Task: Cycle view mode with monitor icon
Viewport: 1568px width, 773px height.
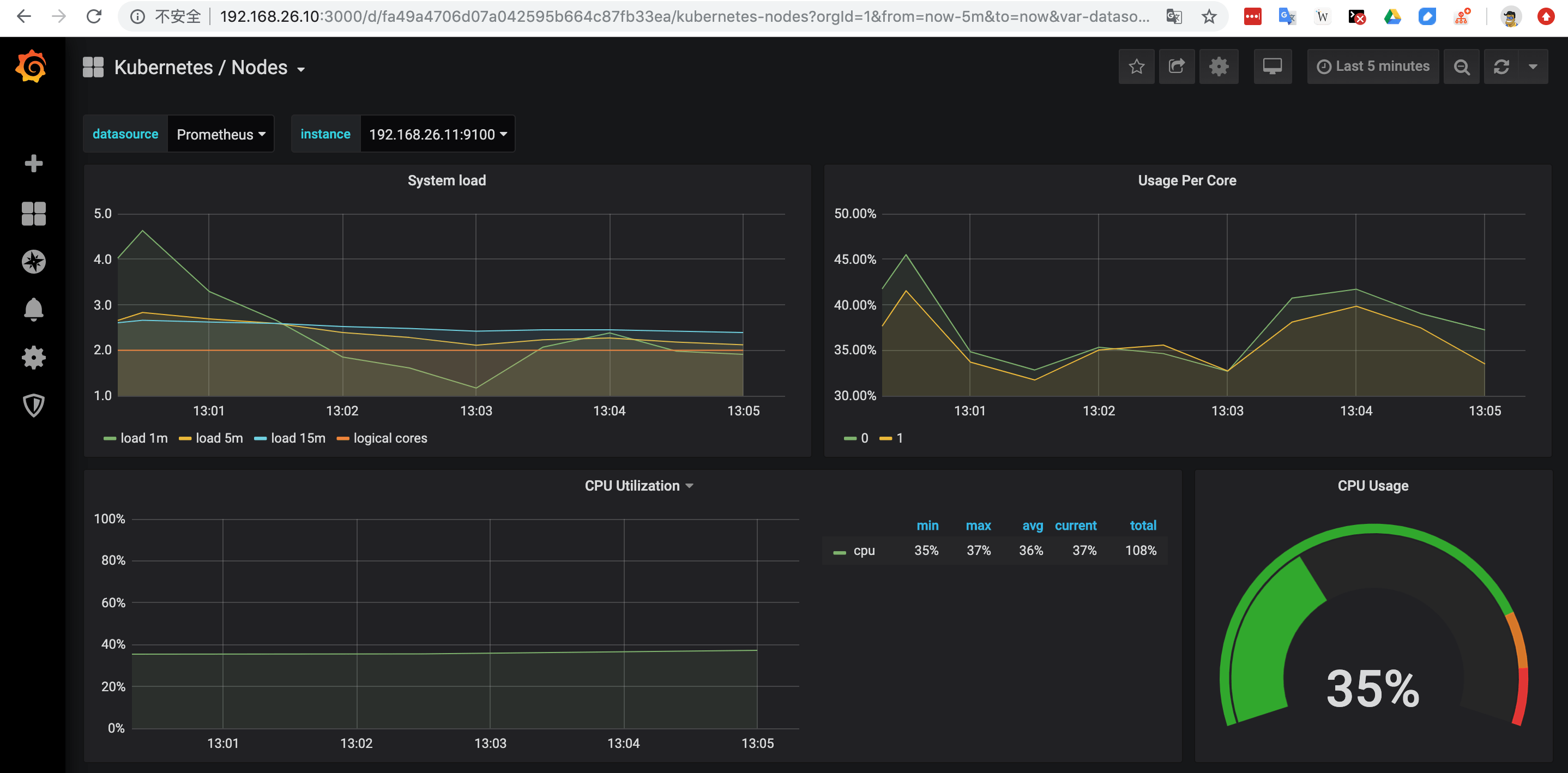Action: point(1272,67)
